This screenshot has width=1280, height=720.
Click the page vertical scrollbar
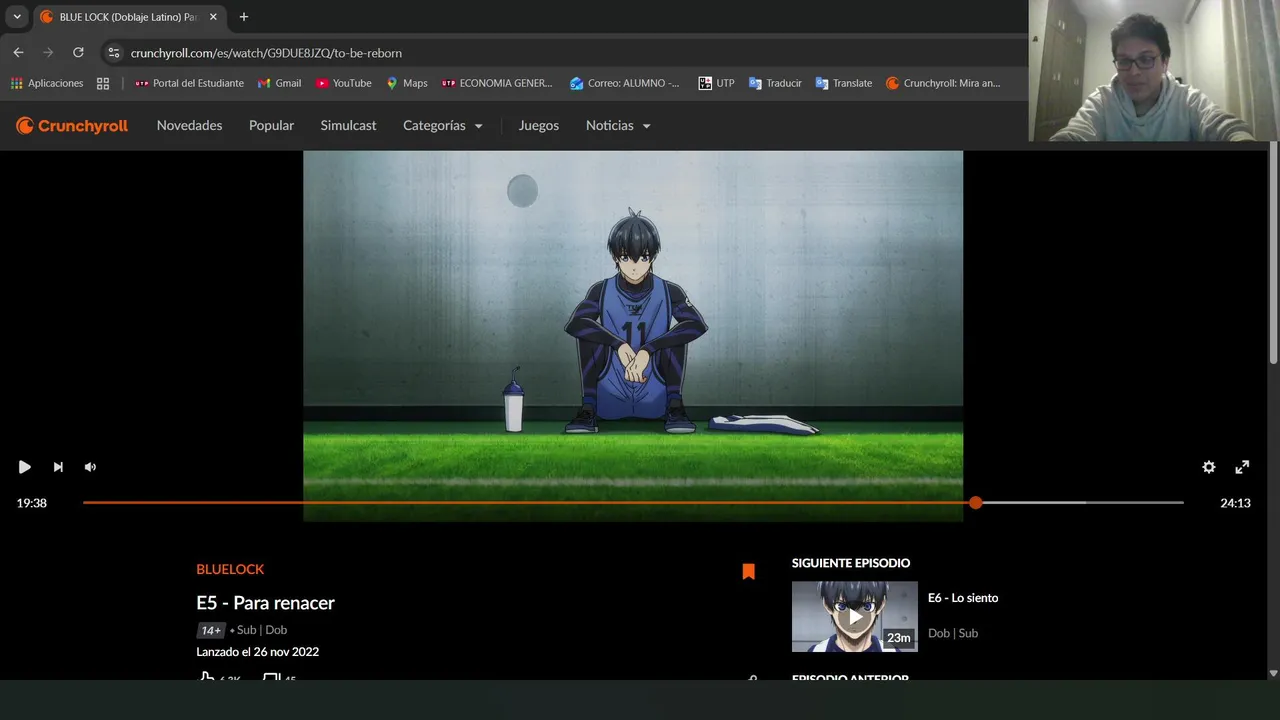[x=1273, y=252]
